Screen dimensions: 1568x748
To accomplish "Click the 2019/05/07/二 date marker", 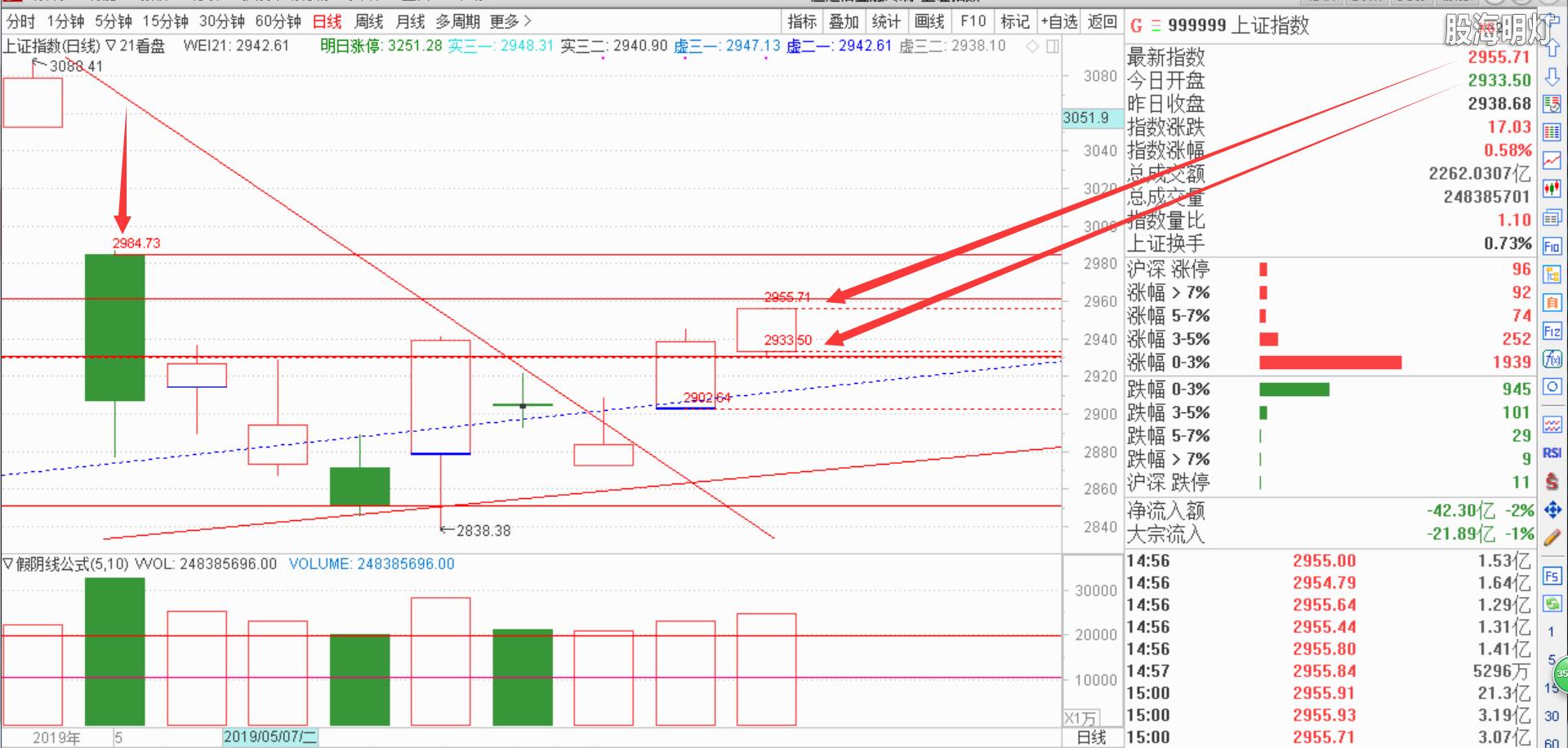I will (270, 737).
